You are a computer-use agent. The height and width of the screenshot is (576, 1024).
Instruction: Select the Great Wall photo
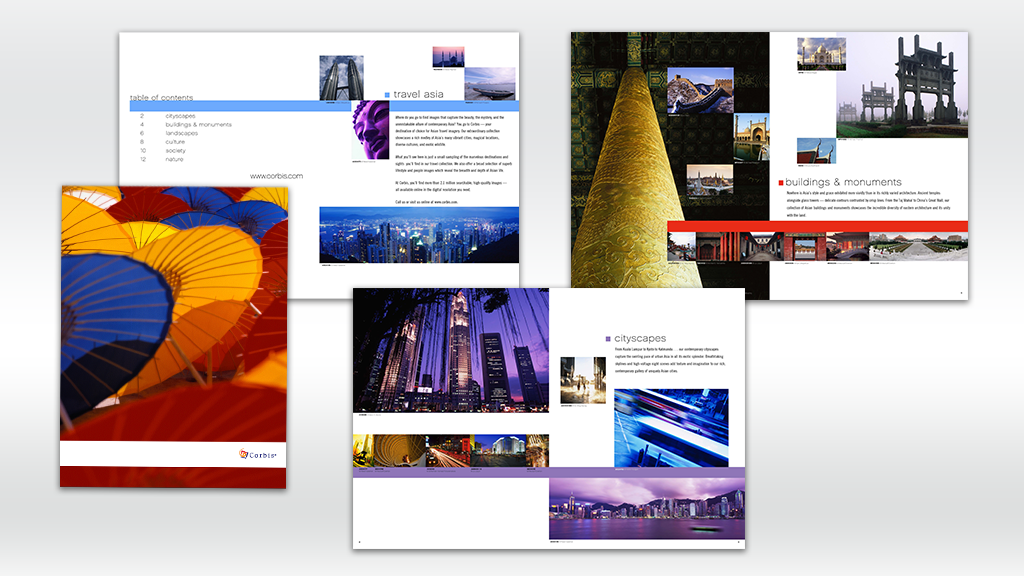tap(700, 90)
